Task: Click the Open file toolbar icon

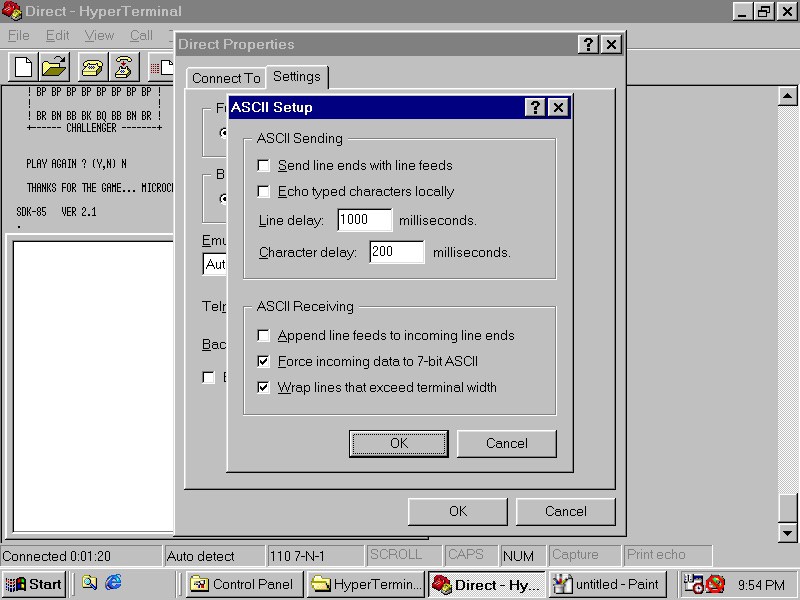Action: [x=54, y=67]
